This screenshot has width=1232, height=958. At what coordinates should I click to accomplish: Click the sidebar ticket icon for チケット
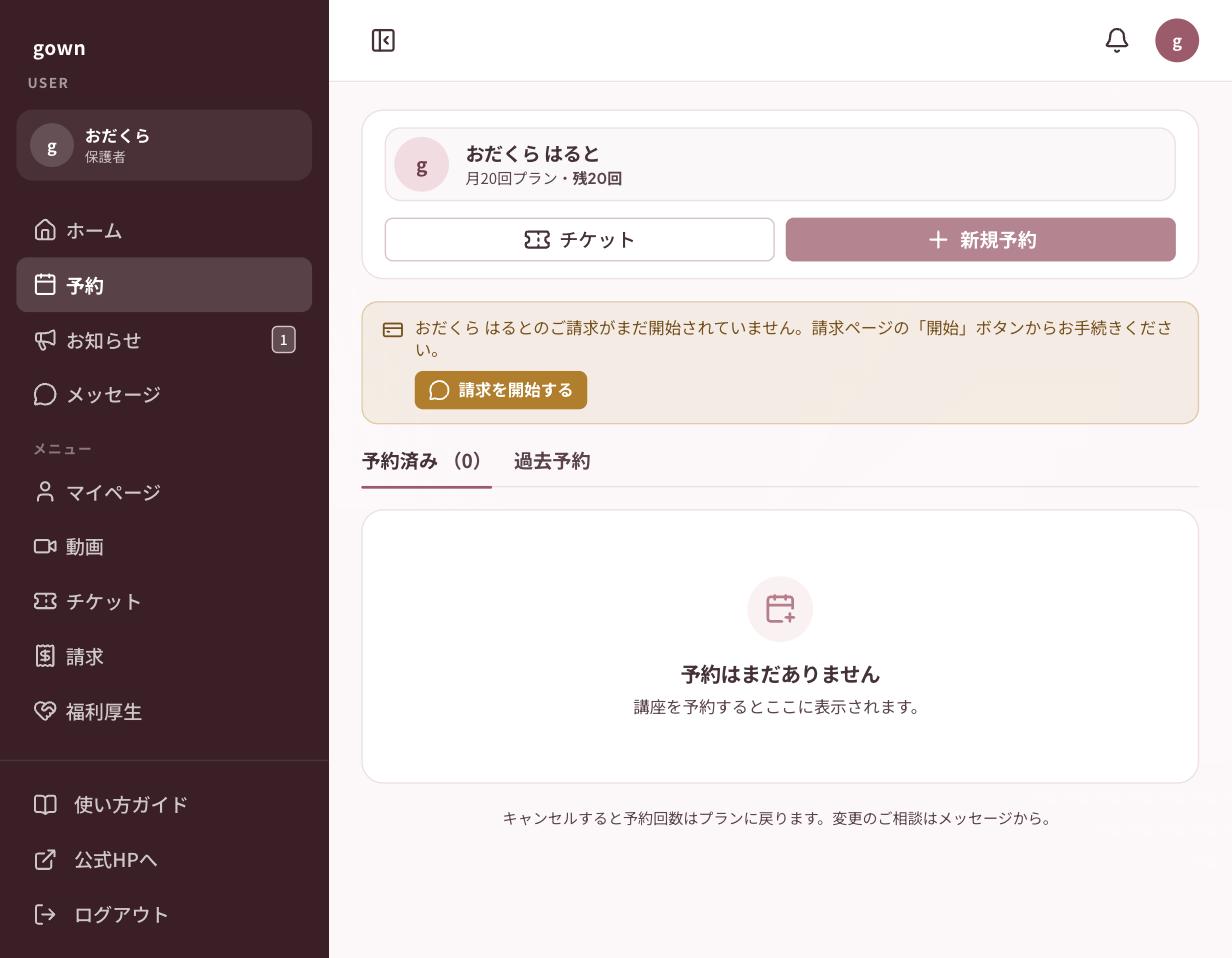[45, 601]
